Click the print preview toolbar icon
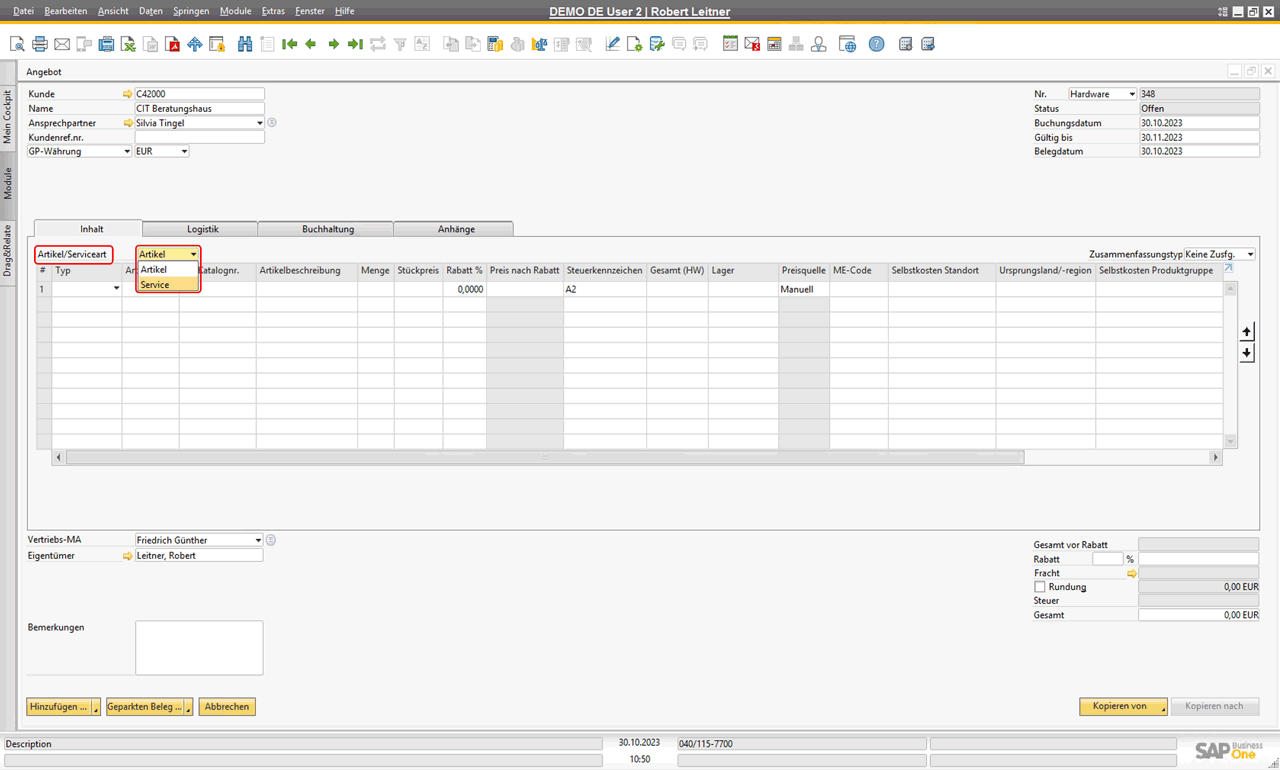This screenshot has width=1280, height=770. [x=17, y=44]
